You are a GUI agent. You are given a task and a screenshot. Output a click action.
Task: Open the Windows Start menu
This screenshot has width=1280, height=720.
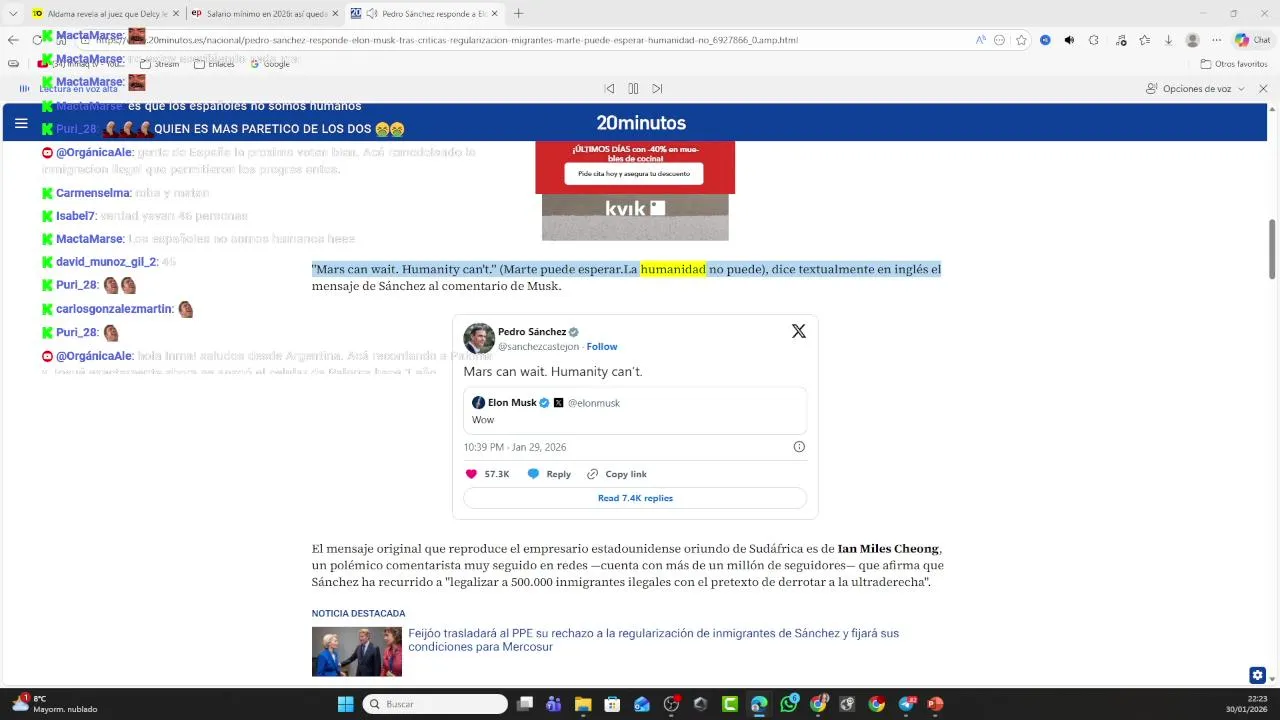pos(345,704)
